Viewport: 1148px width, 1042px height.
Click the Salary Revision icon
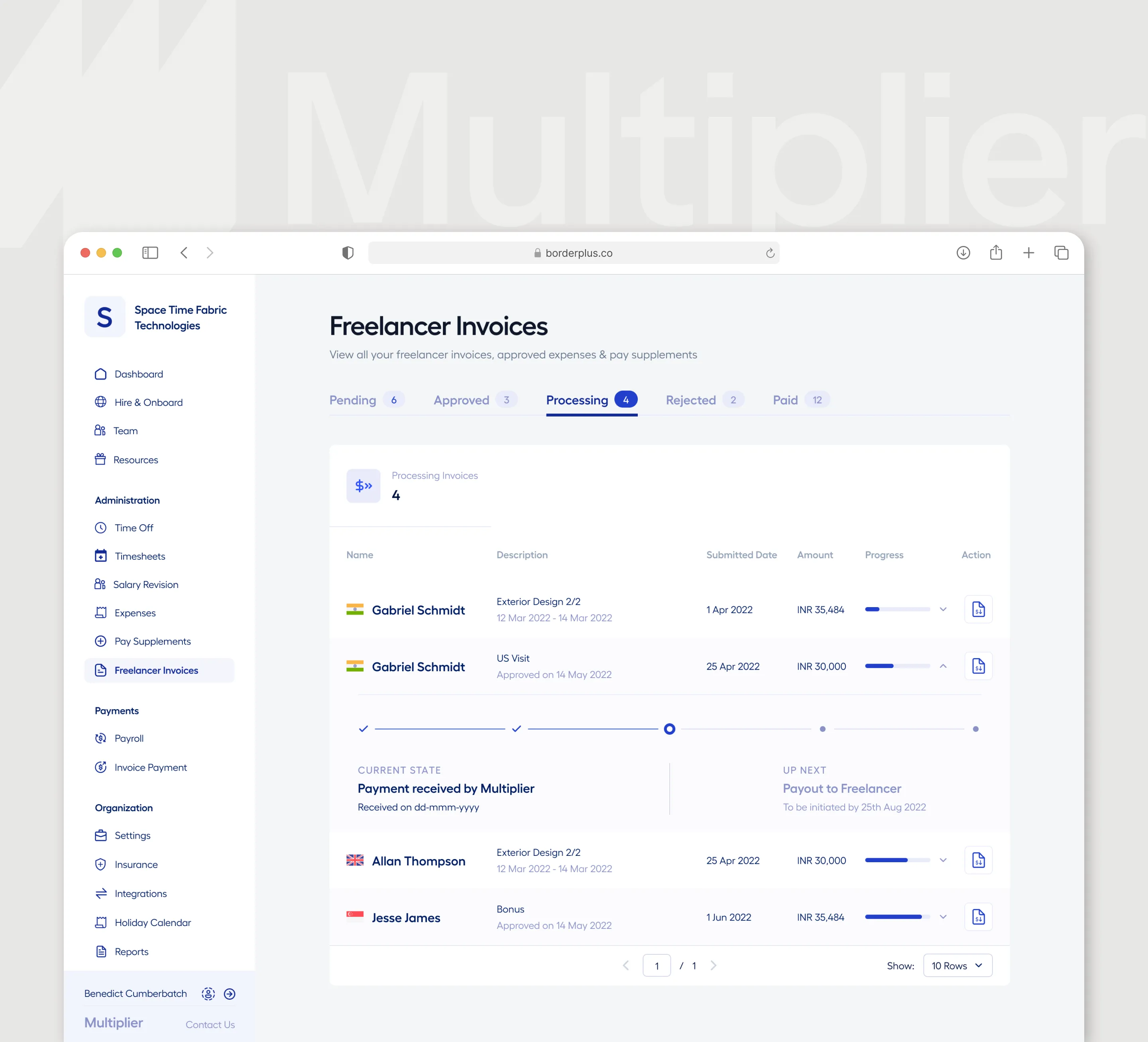tap(100, 584)
